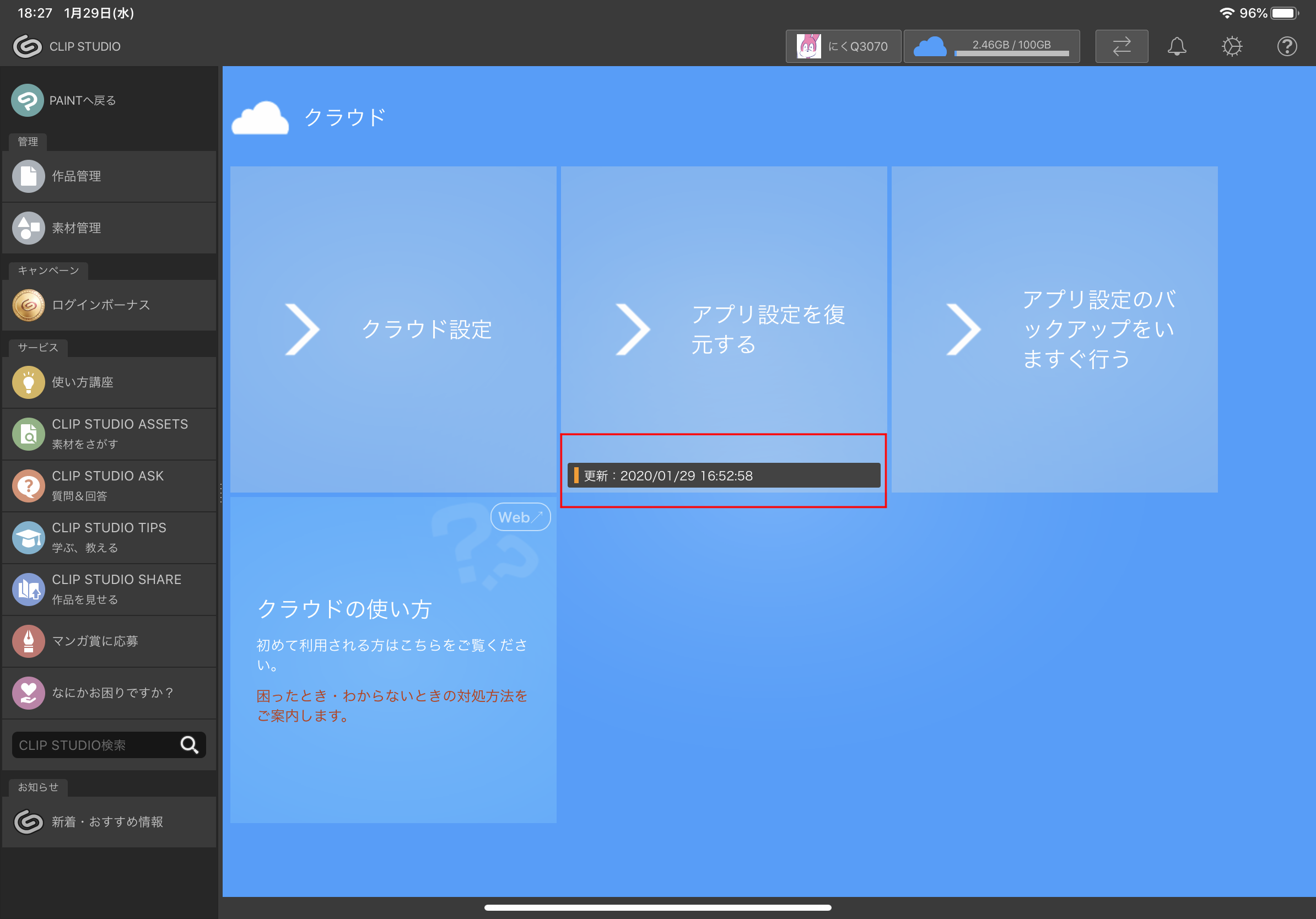Select the 素材管理 menu label

77,228
